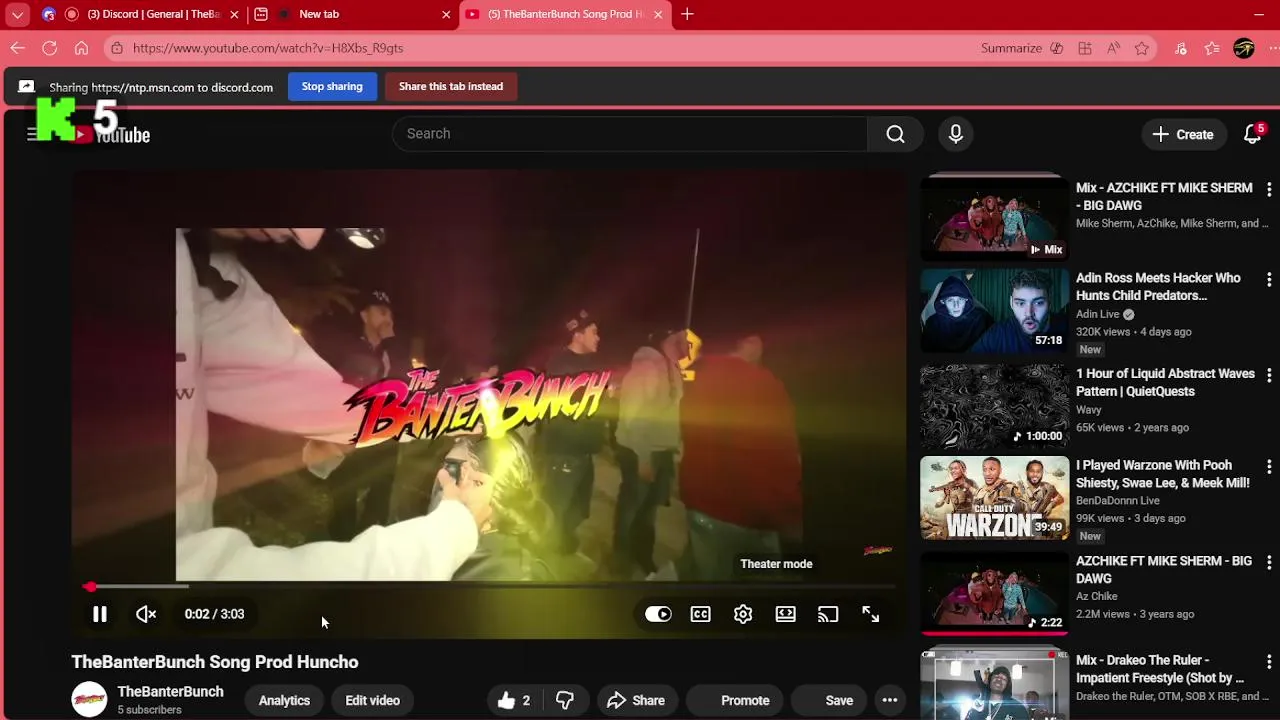The image size is (1280, 720).
Task: Go back in browser
Action: pos(17,48)
